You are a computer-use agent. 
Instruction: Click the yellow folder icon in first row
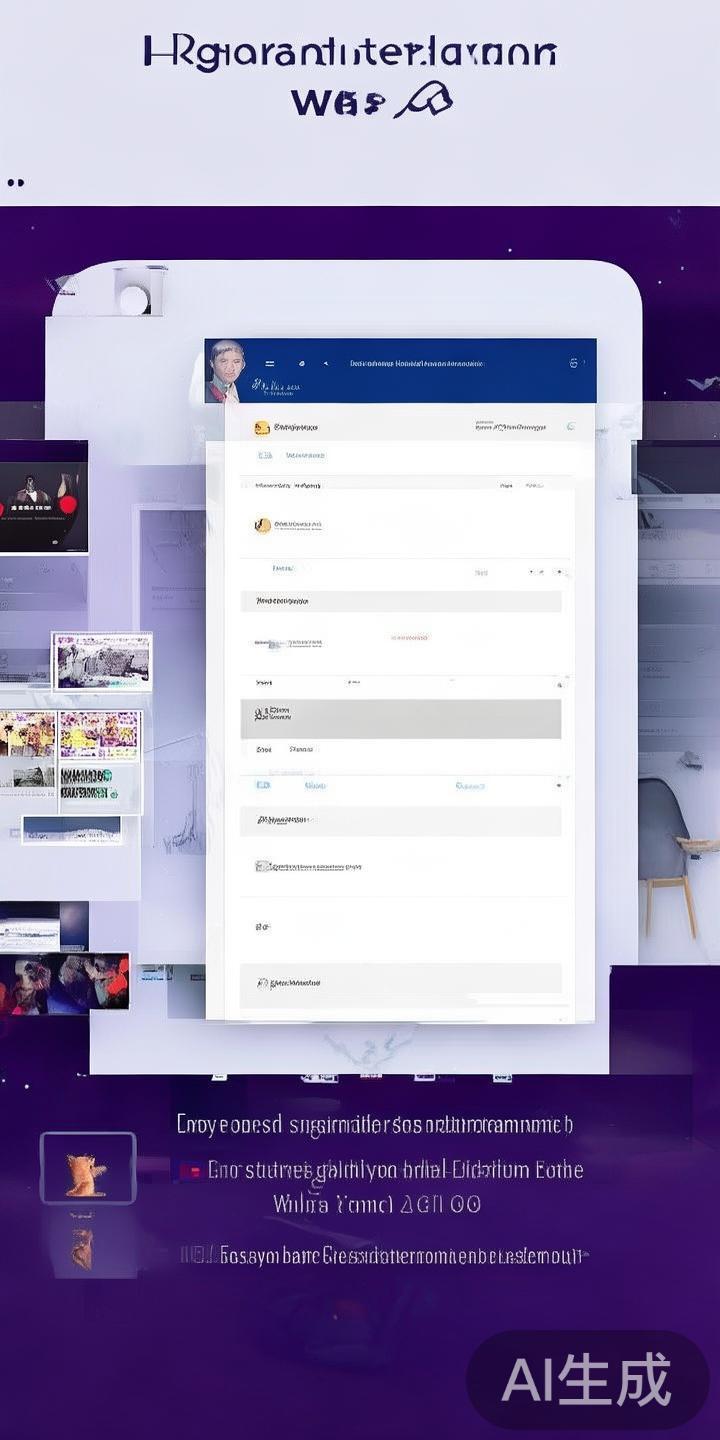tap(262, 427)
